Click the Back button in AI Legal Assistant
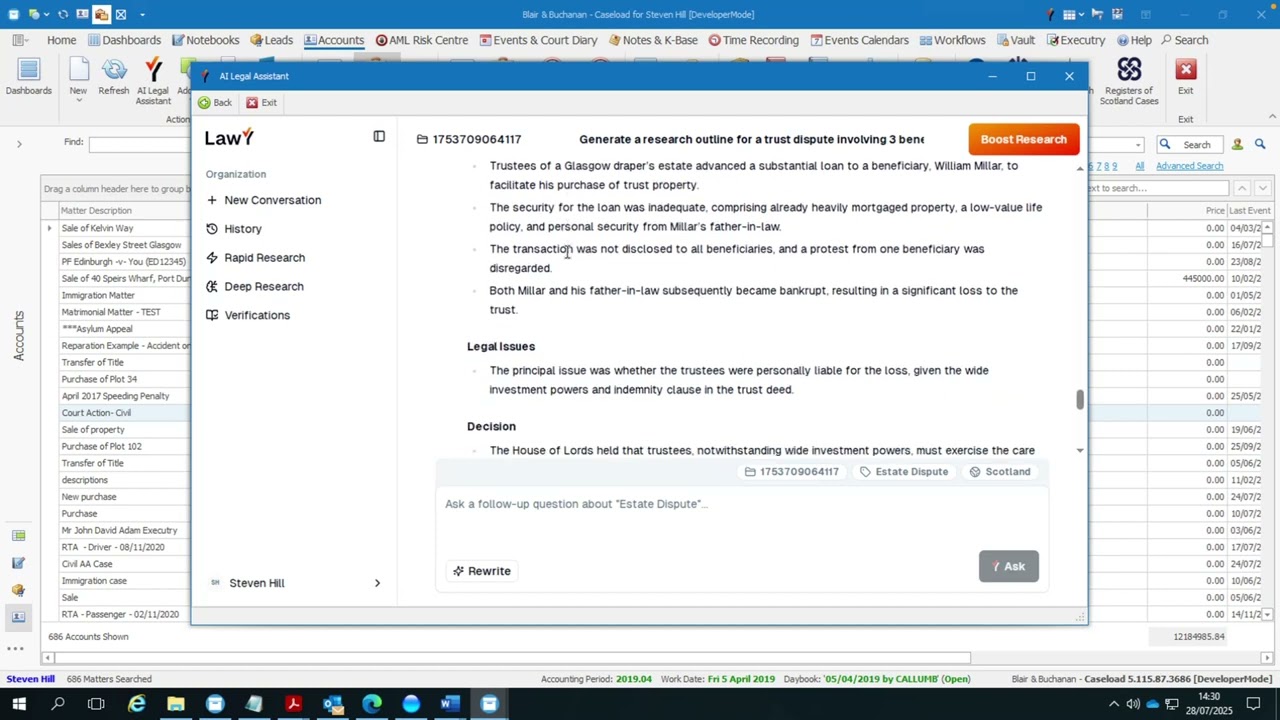The image size is (1280, 720). (214, 102)
